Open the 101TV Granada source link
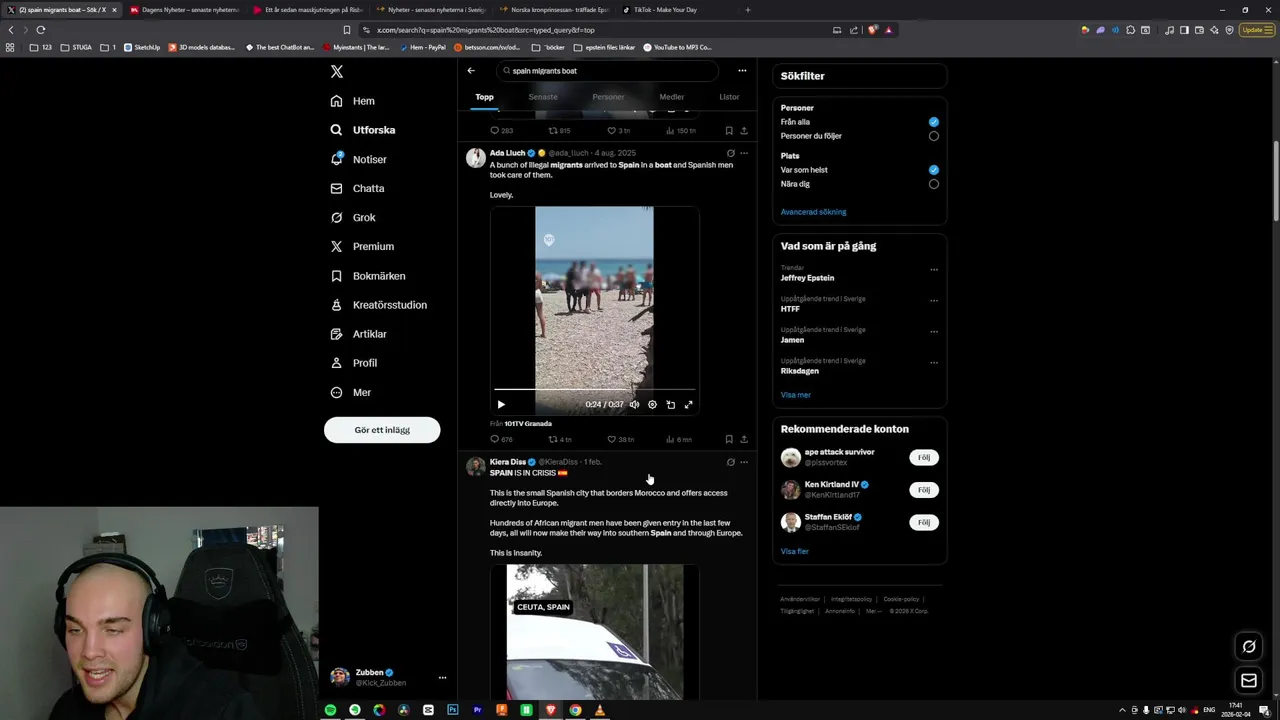This screenshot has width=1280, height=720. tap(528, 424)
